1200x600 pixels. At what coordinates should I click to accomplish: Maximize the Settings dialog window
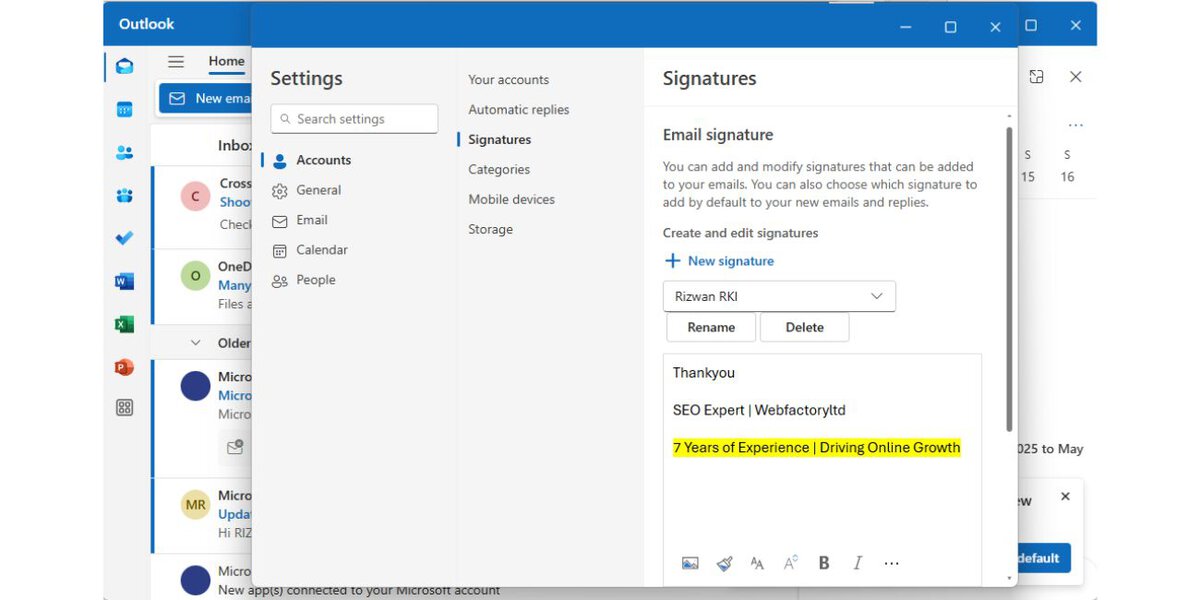pyautogui.click(x=950, y=27)
